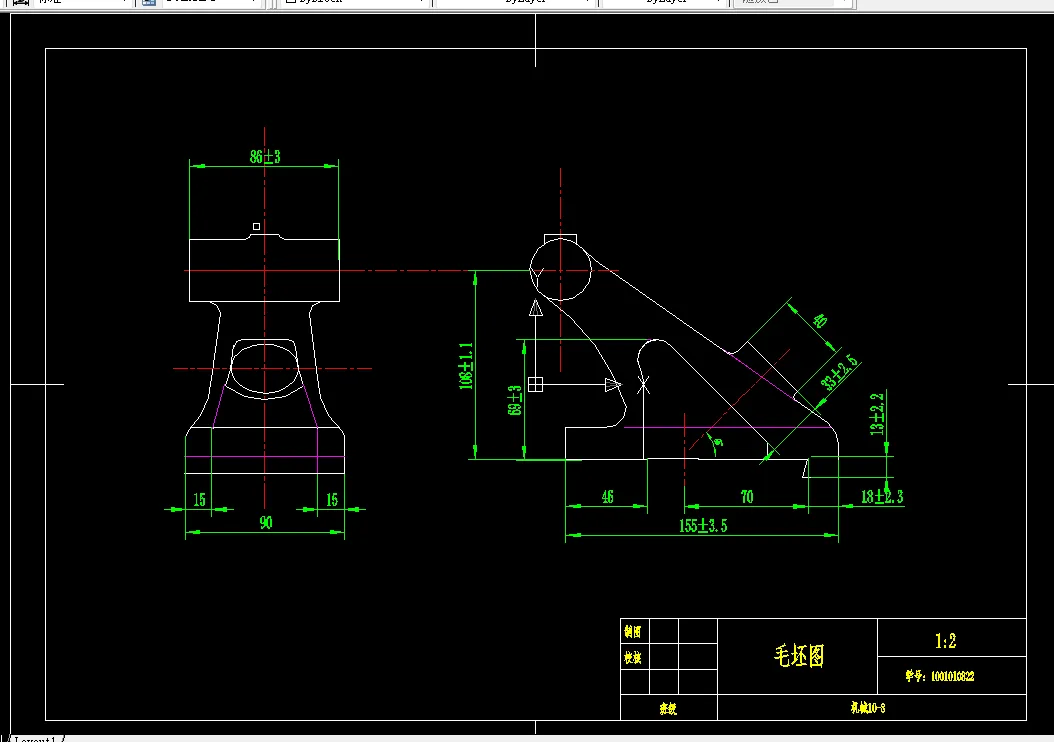Pick the angled 33±2.5 dimension text
This screenshot has width=1054, height=742.
tap(839, 373)
